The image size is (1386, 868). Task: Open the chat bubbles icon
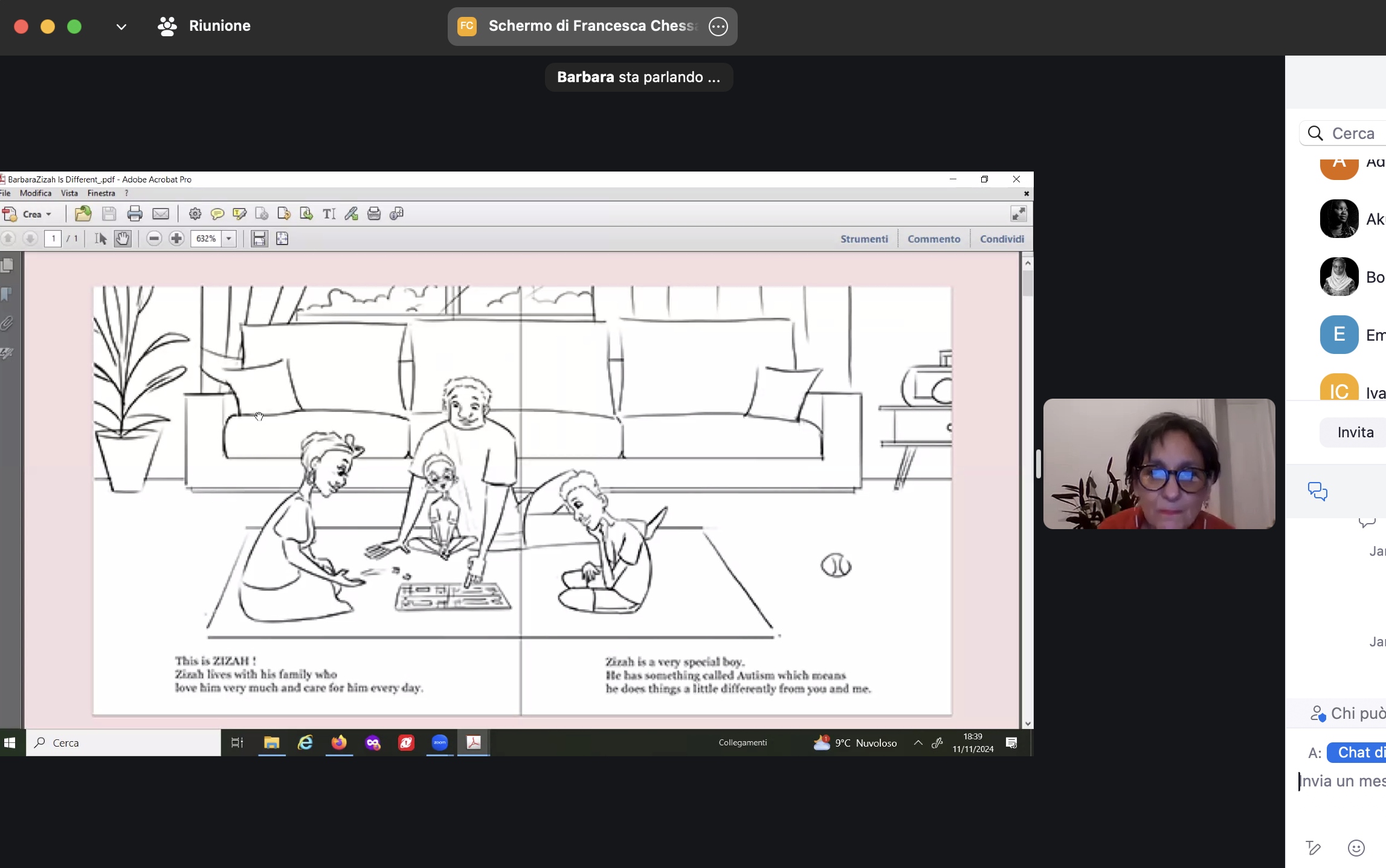1317,491
